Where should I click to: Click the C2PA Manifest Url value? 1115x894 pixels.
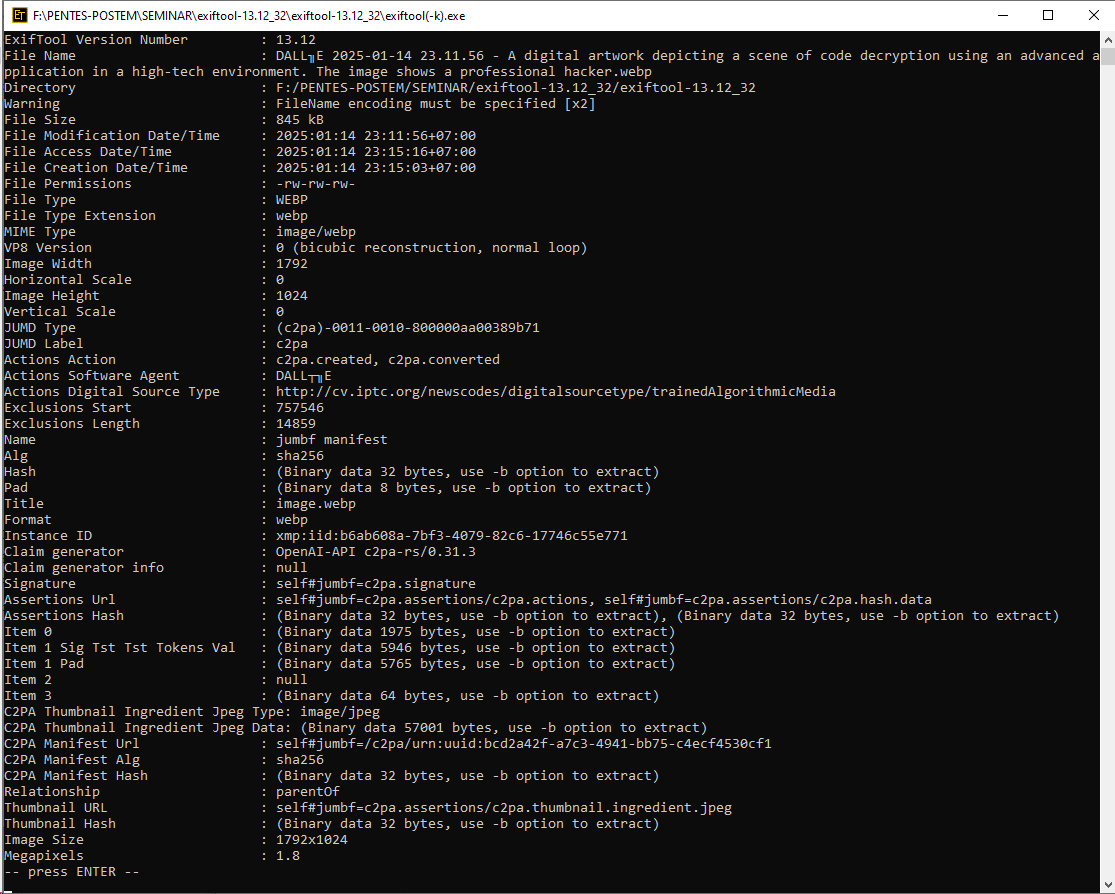click(x=523, y=744)
